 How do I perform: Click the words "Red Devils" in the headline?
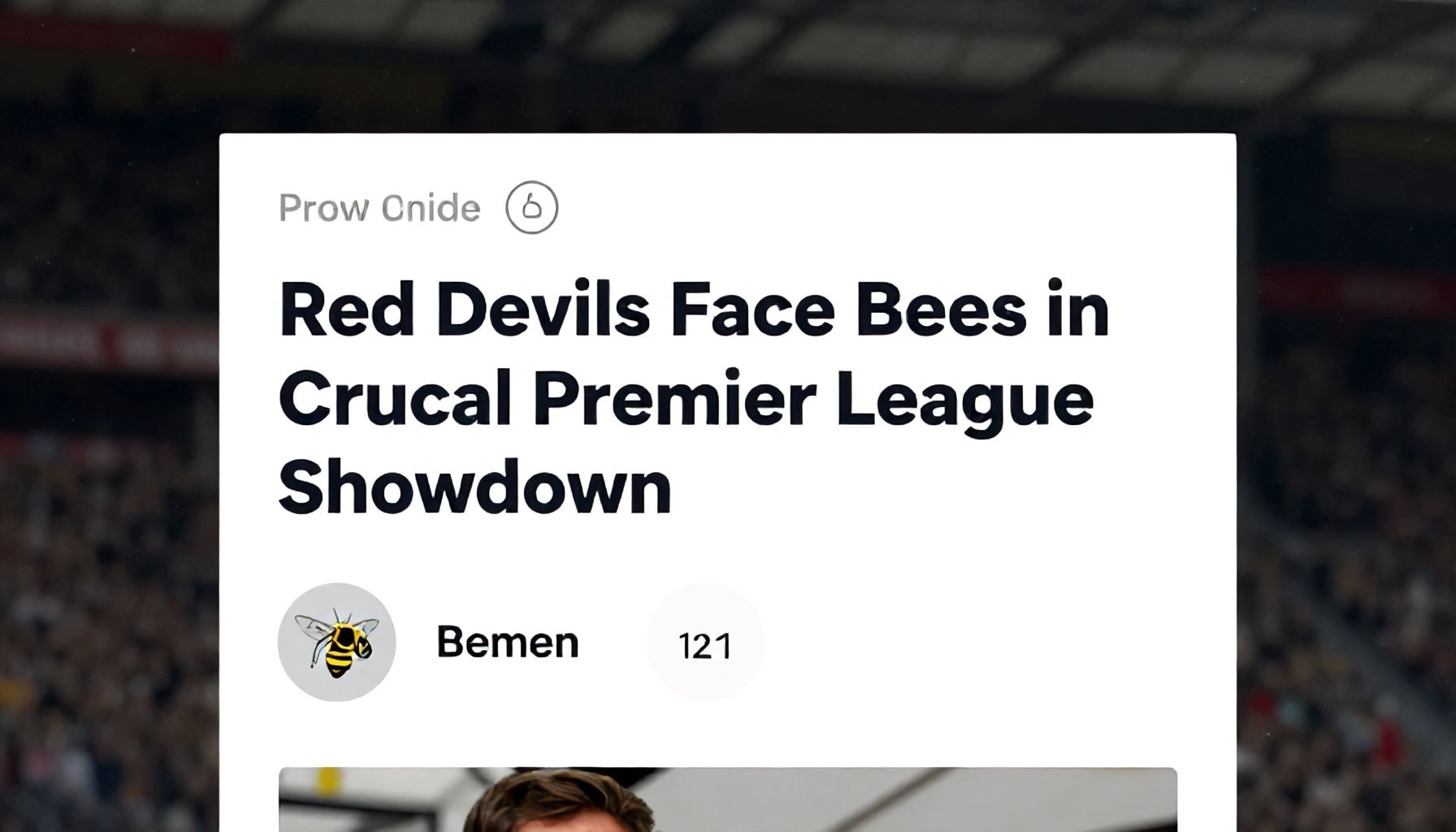pos(465,310)
